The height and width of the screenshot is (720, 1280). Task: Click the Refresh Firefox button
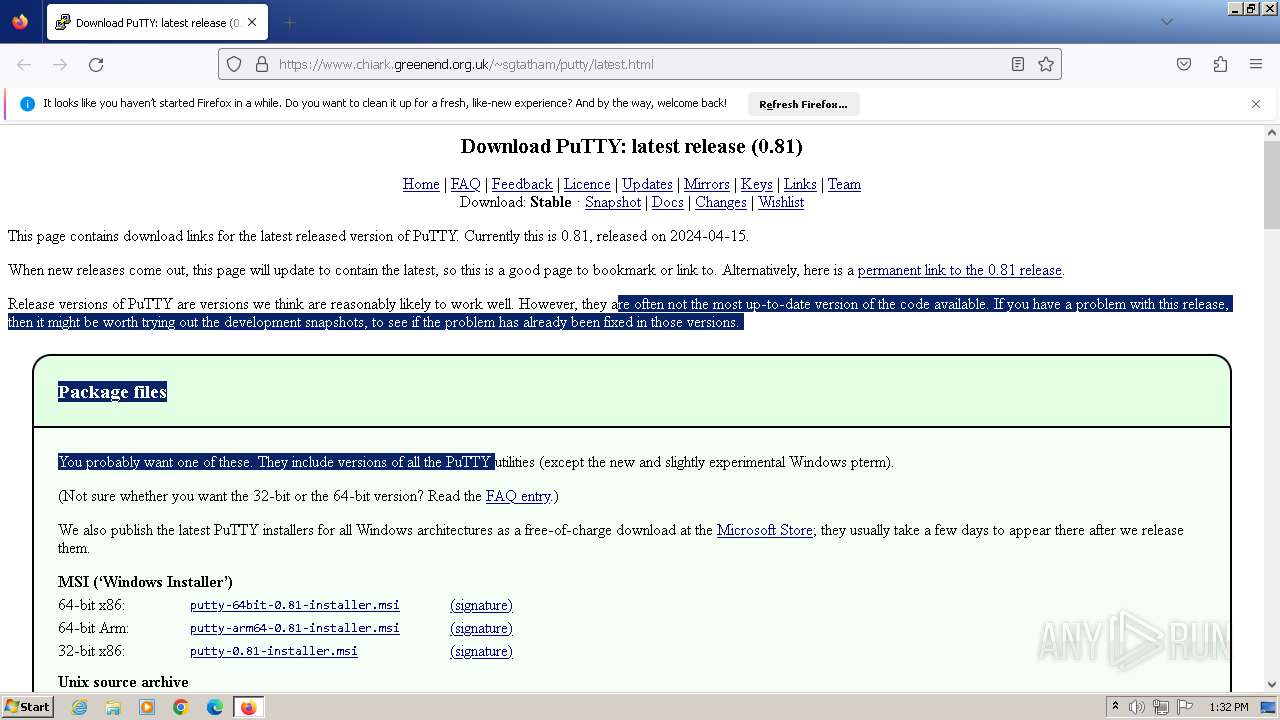tap(803, 104)
